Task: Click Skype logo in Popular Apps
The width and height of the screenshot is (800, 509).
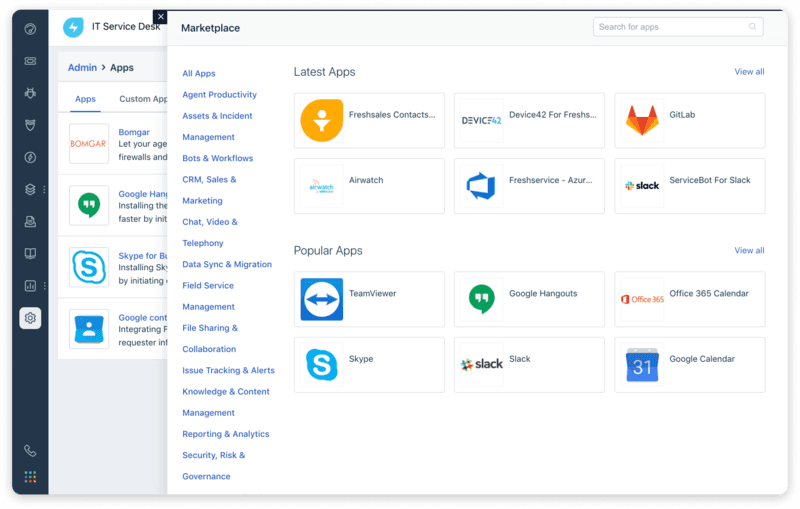Action: click(321, 365)
